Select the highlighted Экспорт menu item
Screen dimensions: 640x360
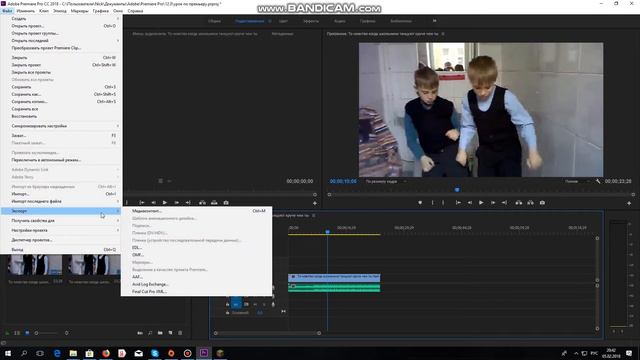[61, 211]
